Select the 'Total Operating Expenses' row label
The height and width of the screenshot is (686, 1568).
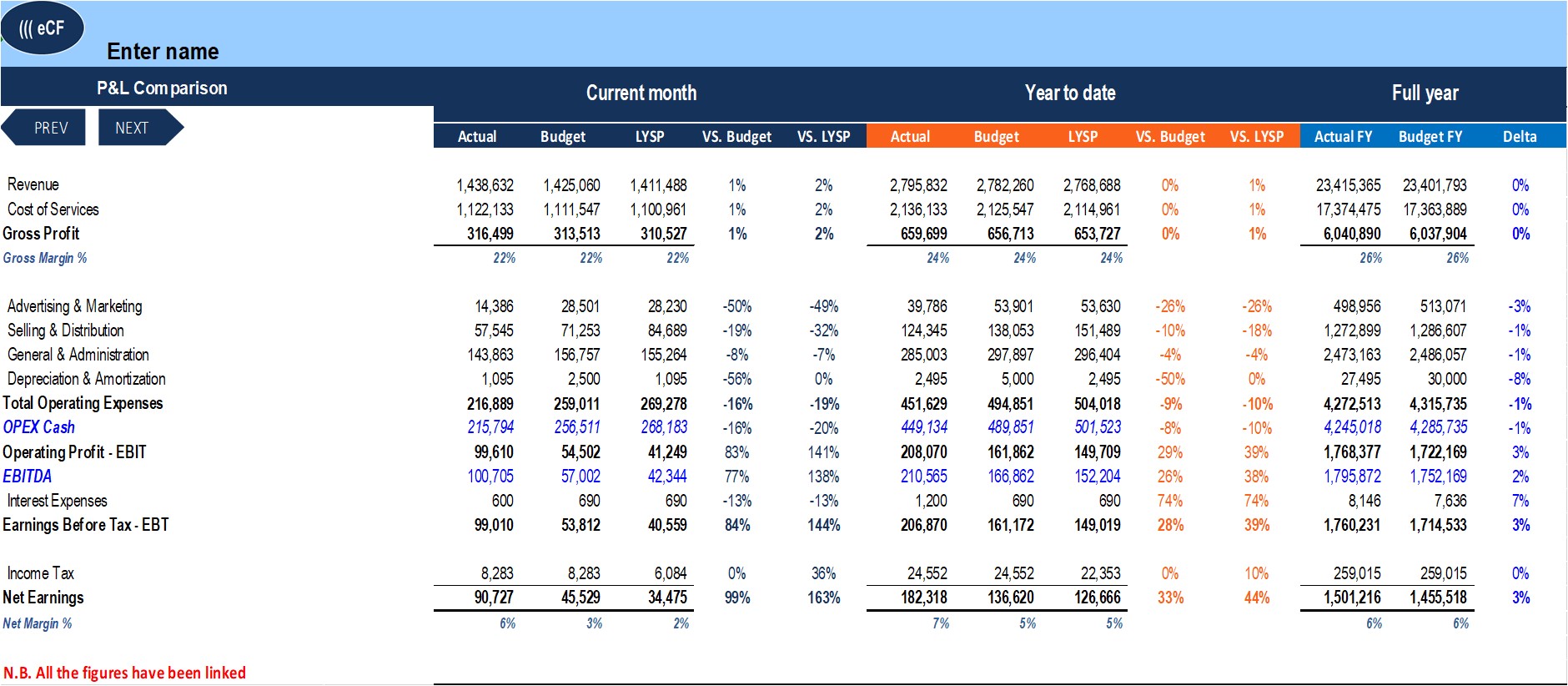[x=83, y=403]
